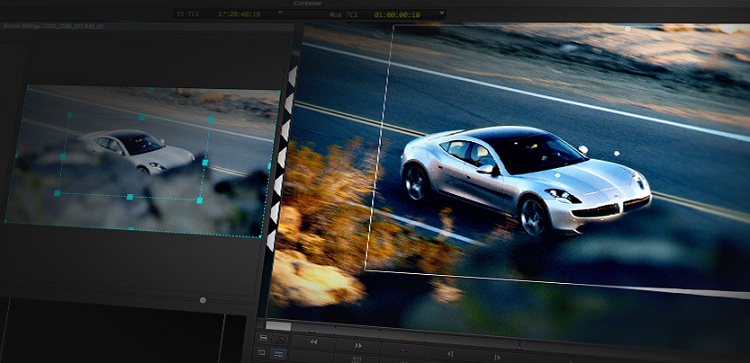The width and height of the screenshot is (750, 363).
Task: Step back one frame
Action: (x=450, y=354)
